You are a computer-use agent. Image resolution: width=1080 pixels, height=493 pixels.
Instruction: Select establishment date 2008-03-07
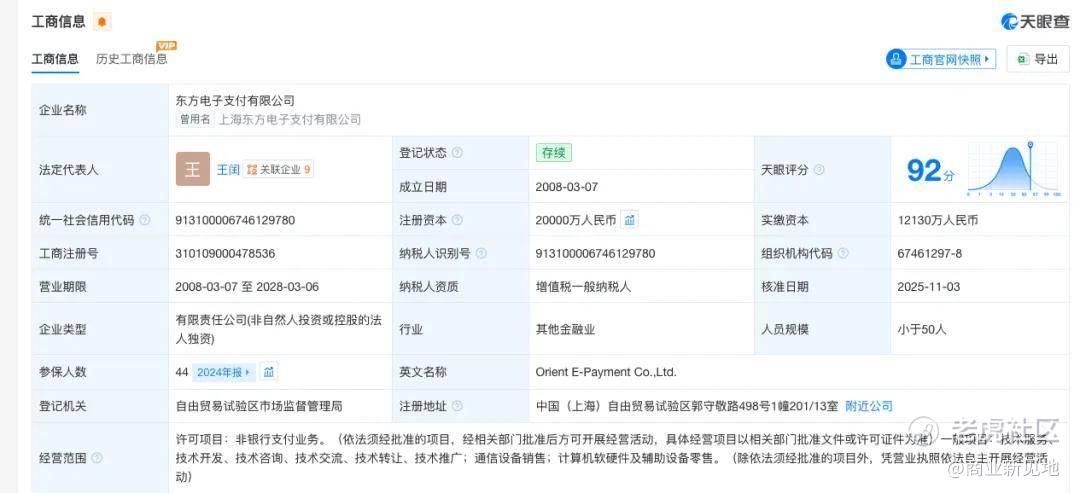567,187
